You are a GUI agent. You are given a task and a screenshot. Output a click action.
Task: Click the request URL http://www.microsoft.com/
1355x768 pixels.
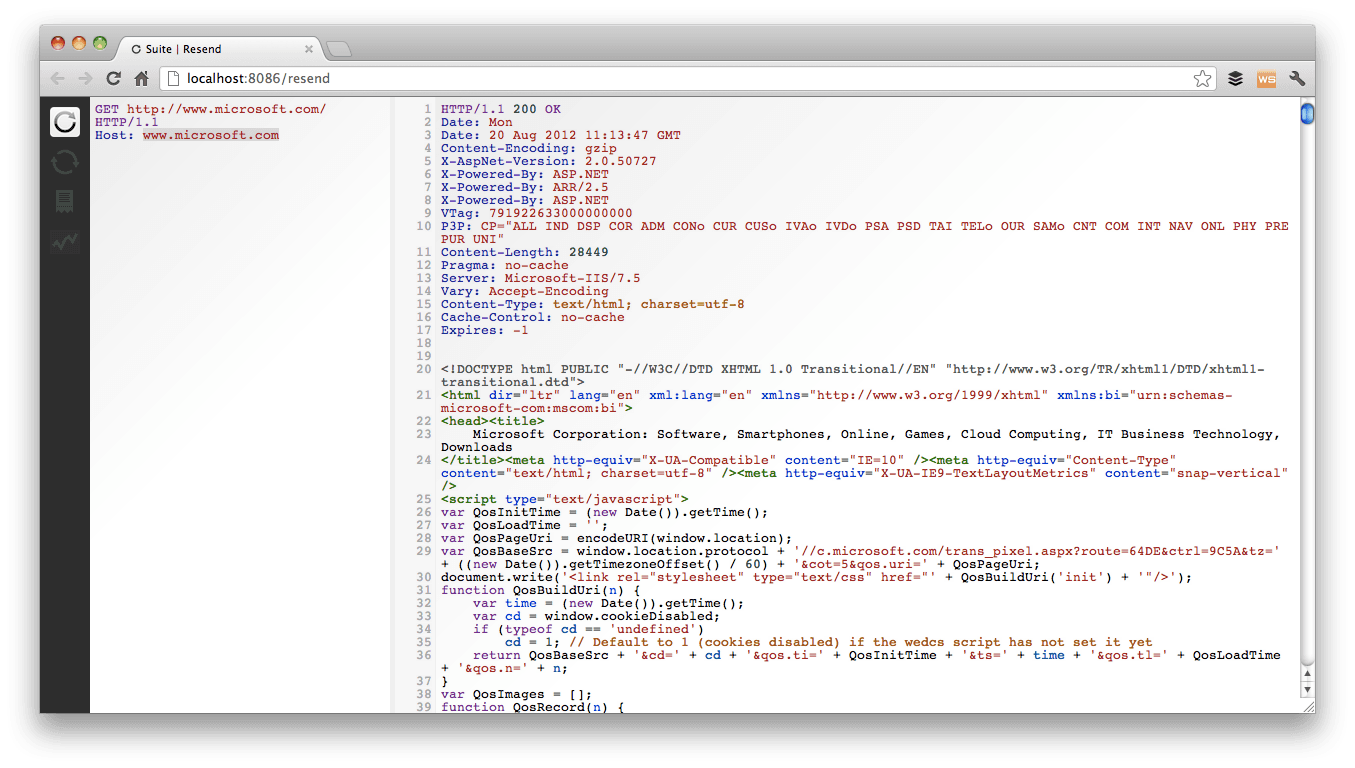point(226,109)
